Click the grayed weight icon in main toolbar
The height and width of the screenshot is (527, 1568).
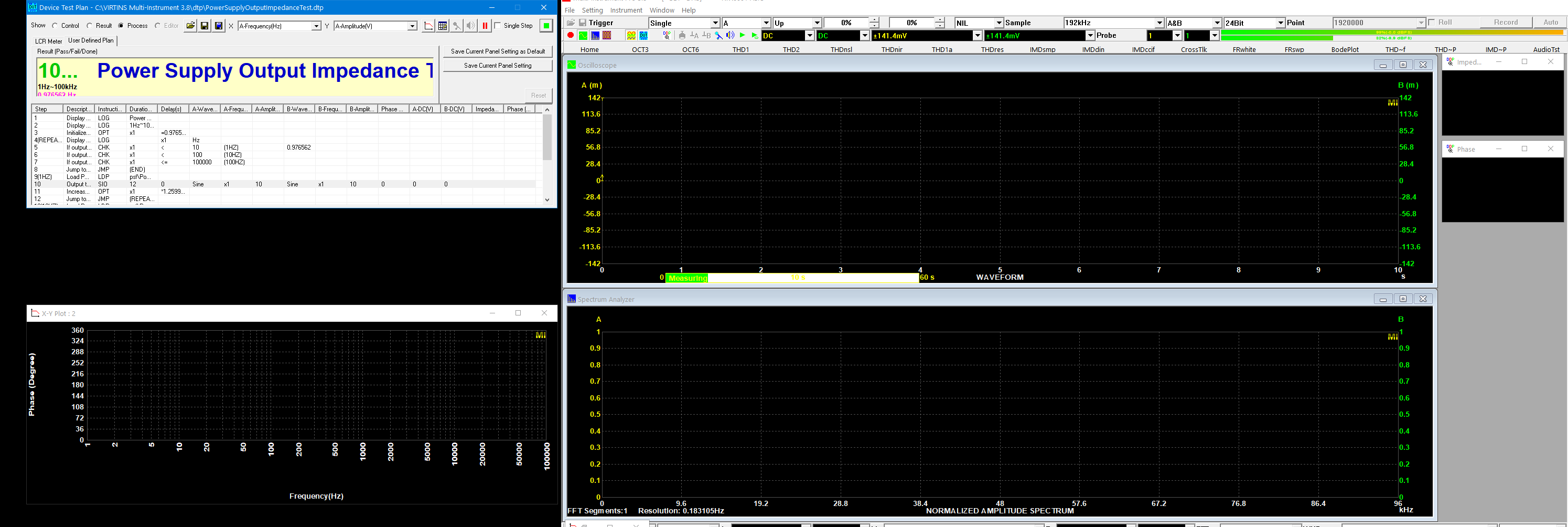pos(682,35)
